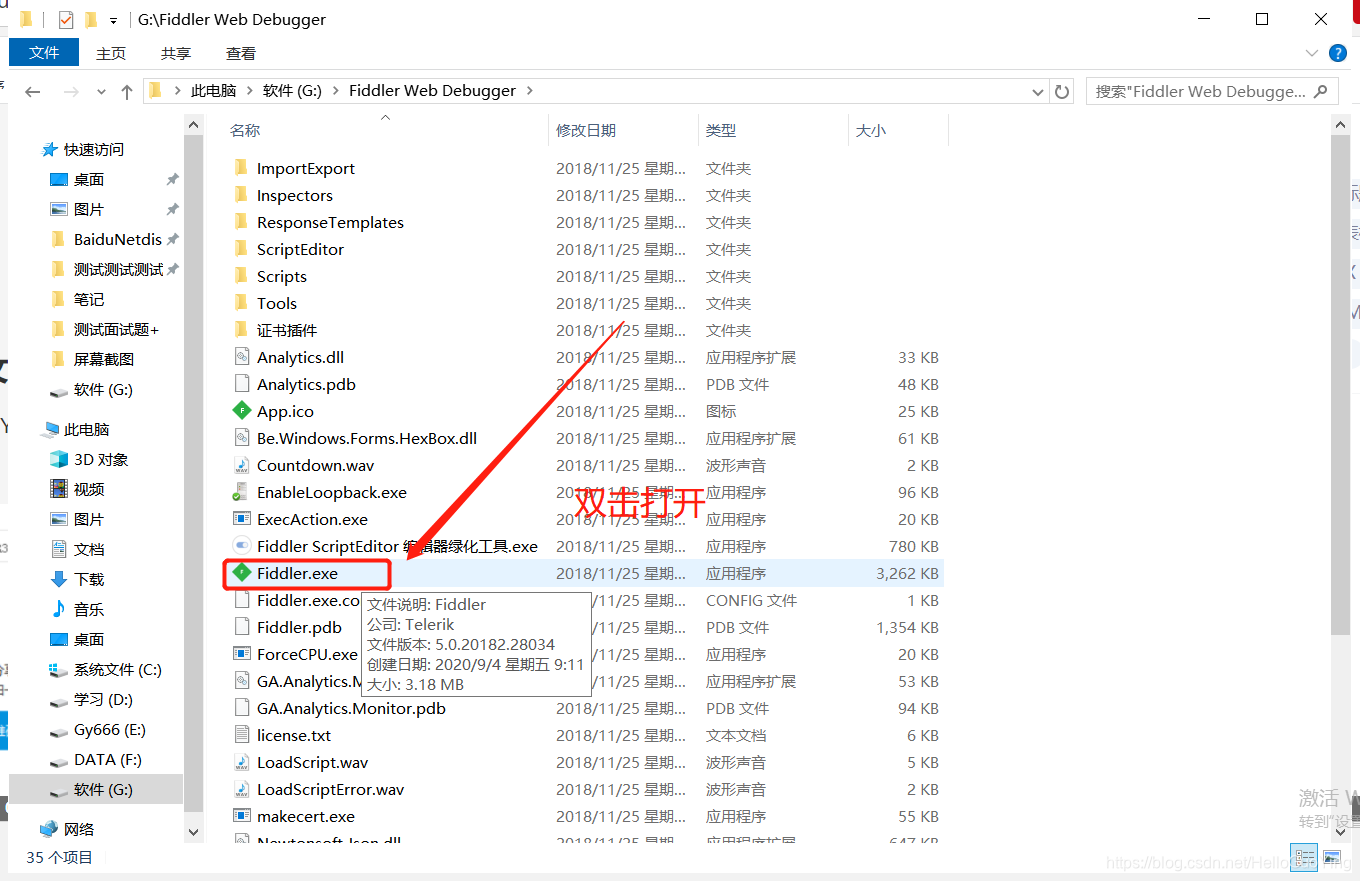Sort by 修改日期 column header
Image resolution: width=1360 pixels, height=881 pixels.
pos(586,130)
